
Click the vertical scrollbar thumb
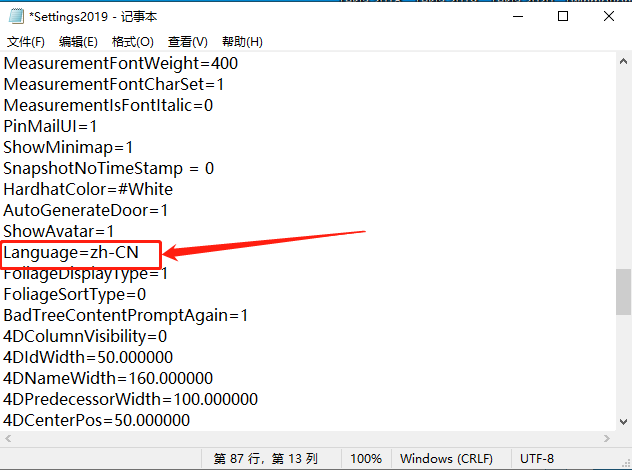623,292
